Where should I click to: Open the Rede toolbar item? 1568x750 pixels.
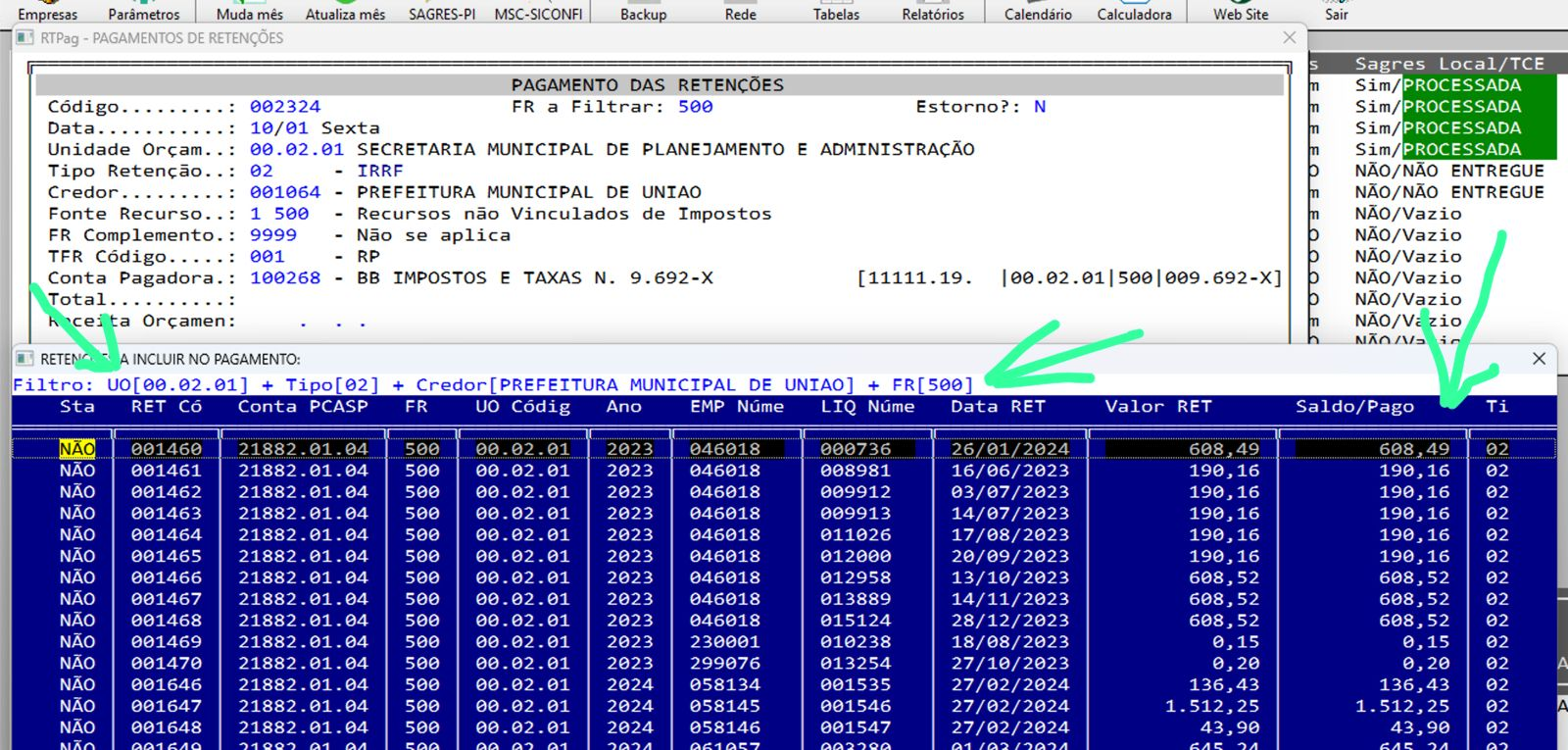pyautogui.click(x=740, y=13)
